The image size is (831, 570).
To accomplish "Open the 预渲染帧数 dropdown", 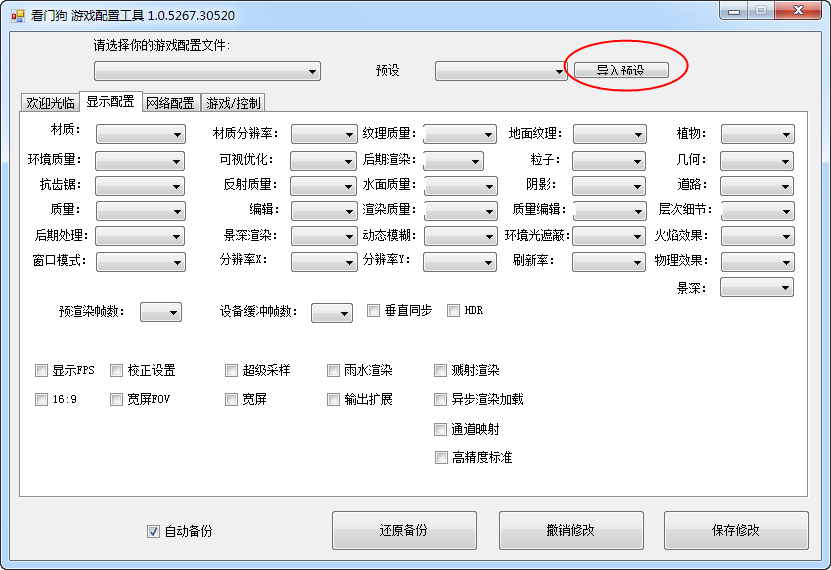I will 161,312.
